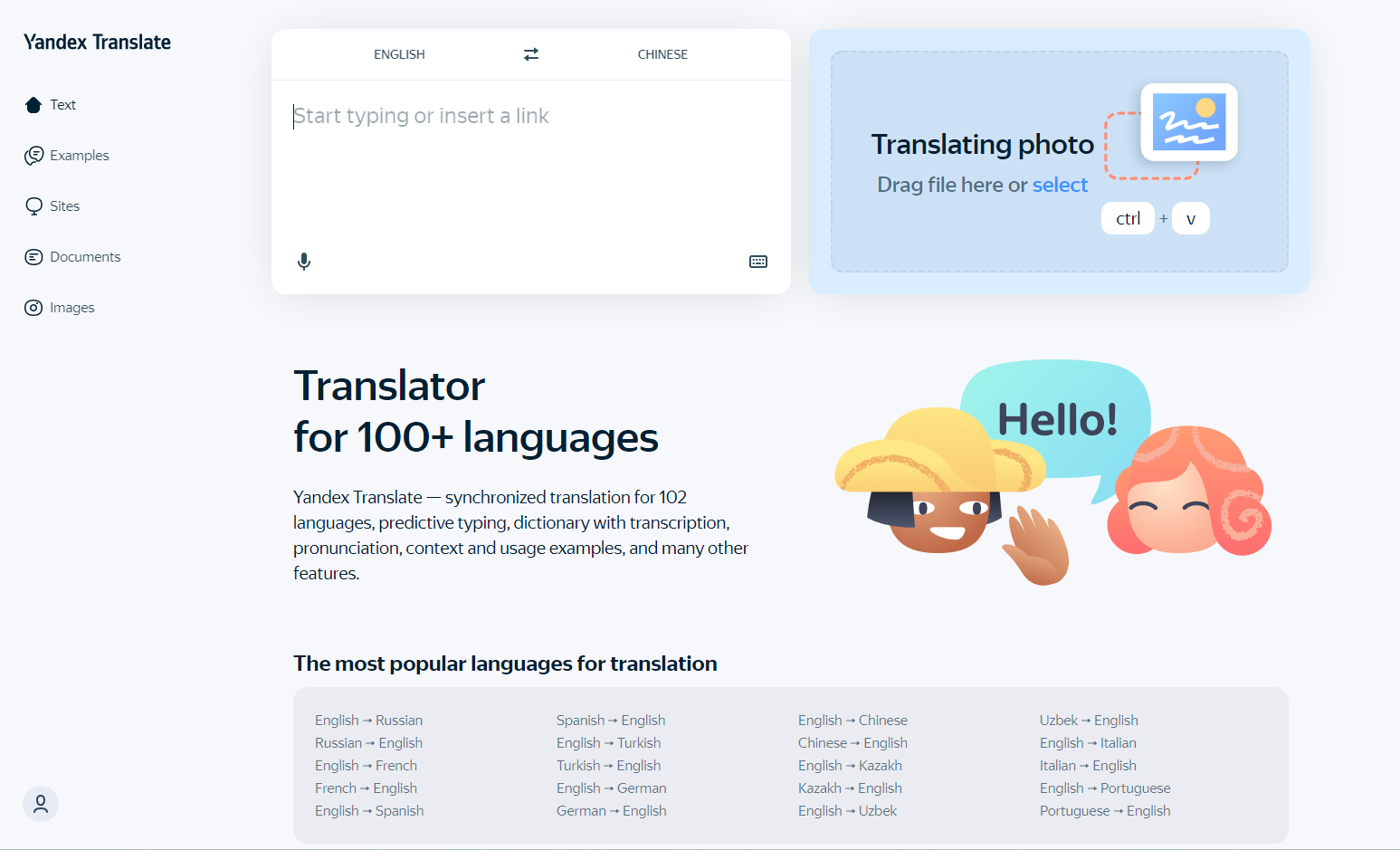1400x850 pixels.
Task: Go to the Sites translation label
Action: (64, 206)
